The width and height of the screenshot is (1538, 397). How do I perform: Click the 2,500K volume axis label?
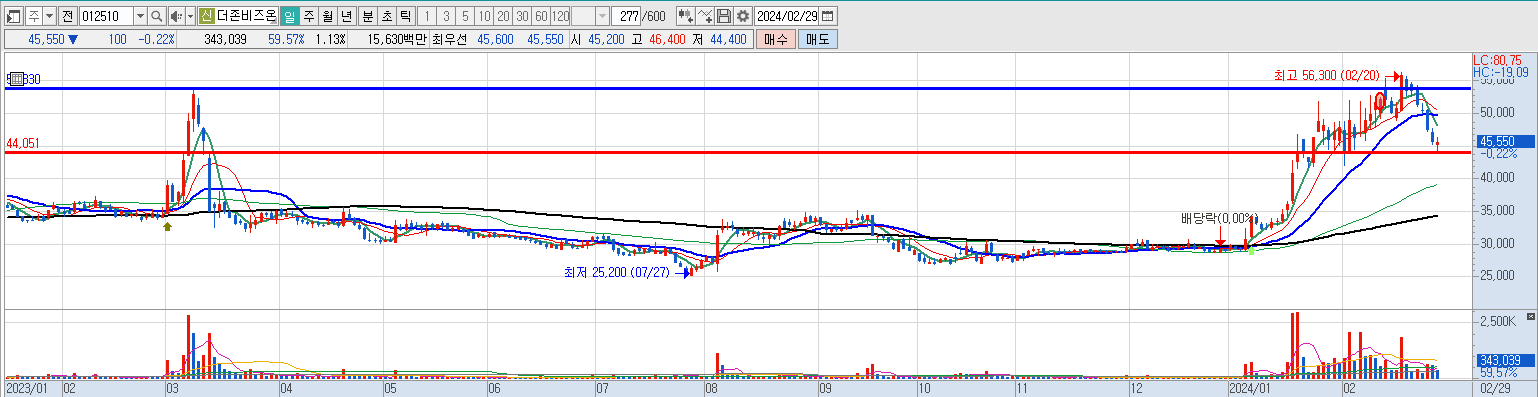[x=1499, y=321]
